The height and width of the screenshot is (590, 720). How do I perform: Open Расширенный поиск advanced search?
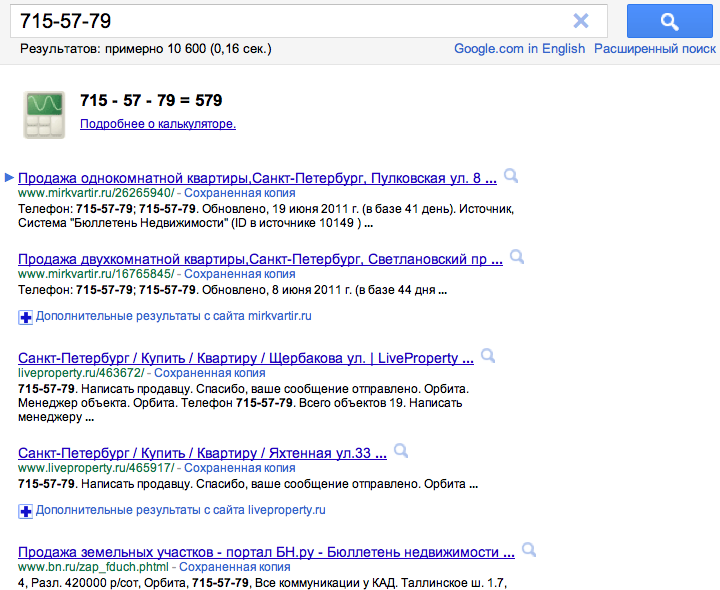[655, 49]
